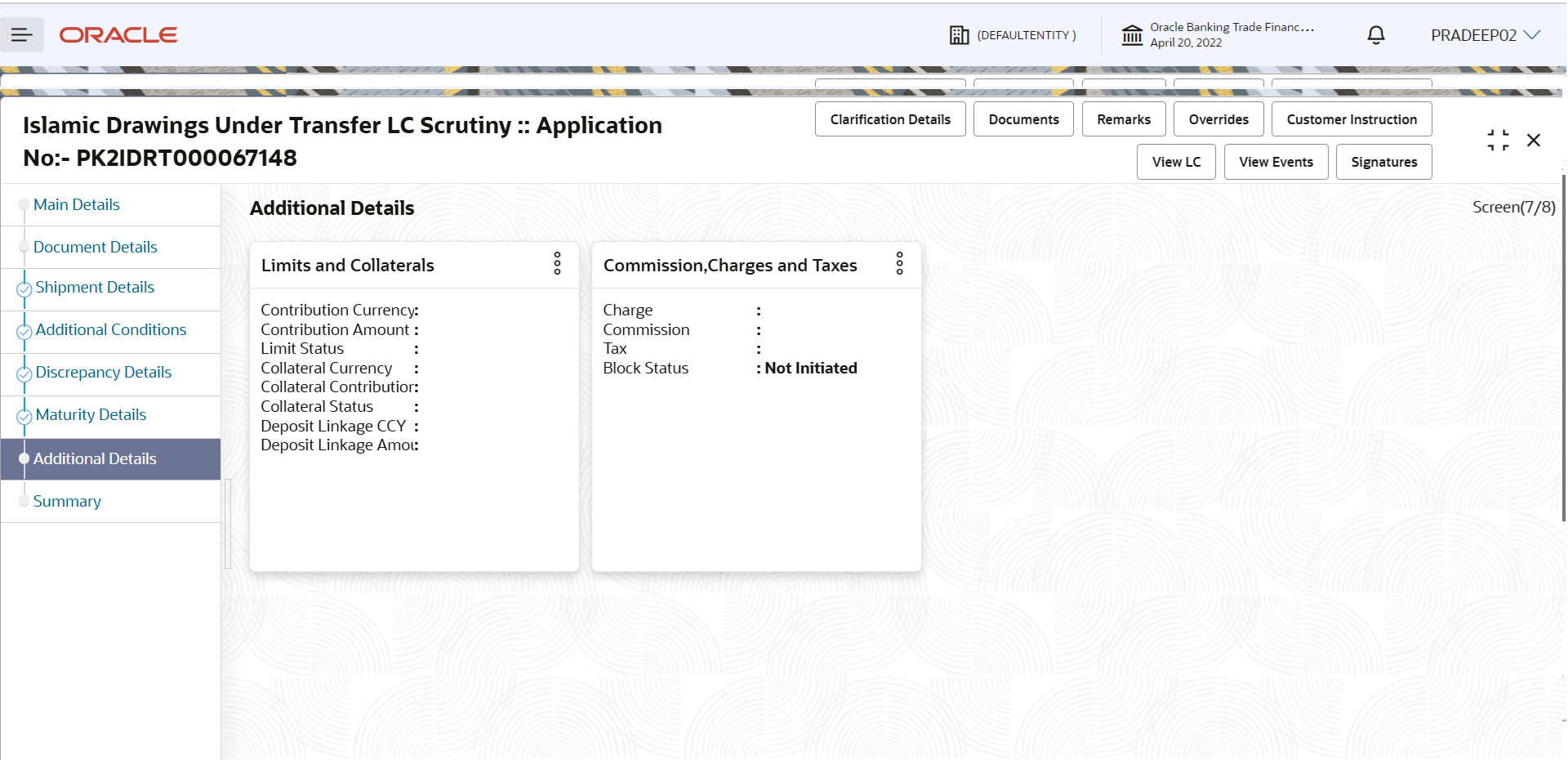Screen dimensions: 1568x760
Task: Click the sidebar splitter handle
Action: coord(227,523)
